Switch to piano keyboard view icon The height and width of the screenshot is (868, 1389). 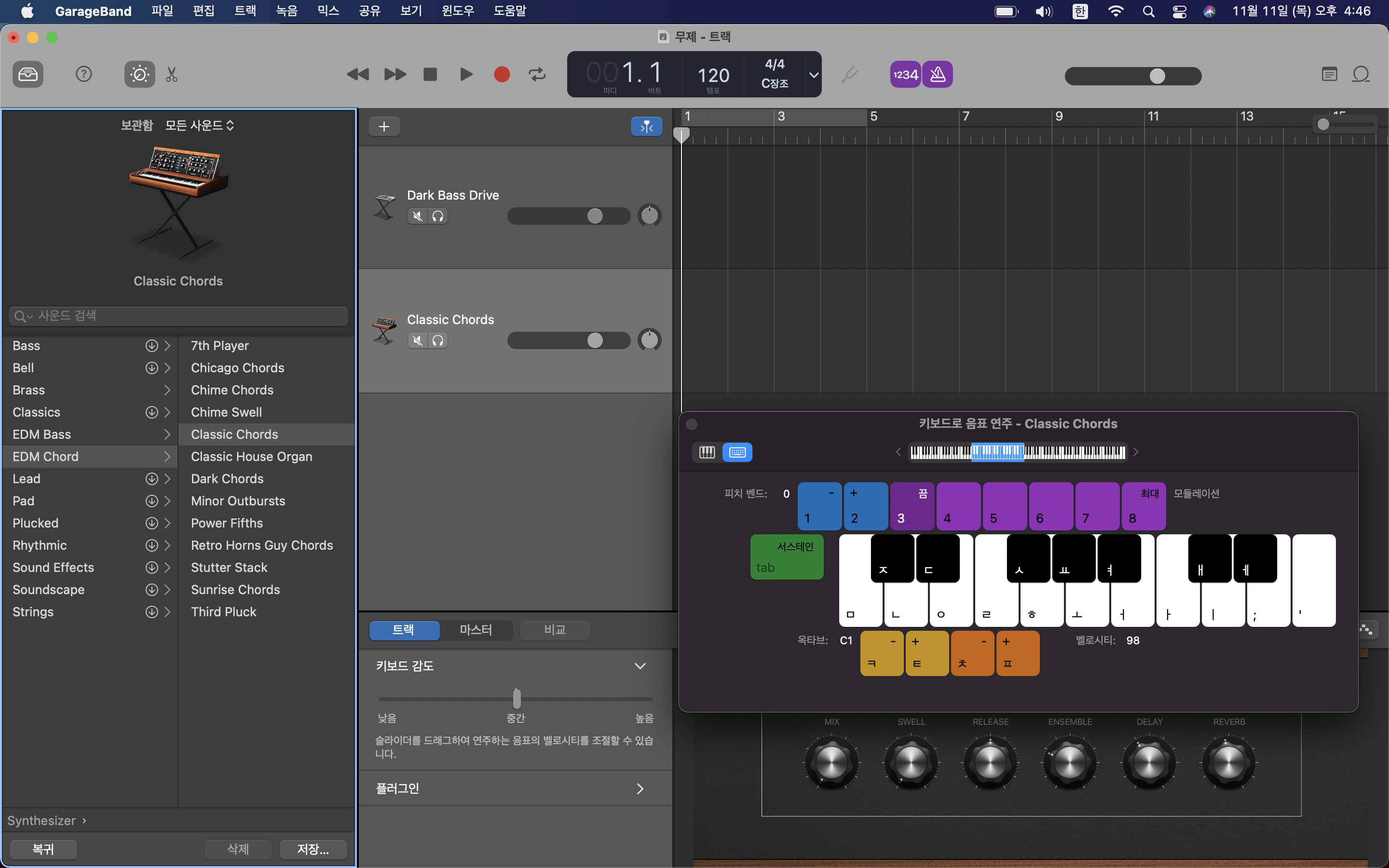(707, 452)
